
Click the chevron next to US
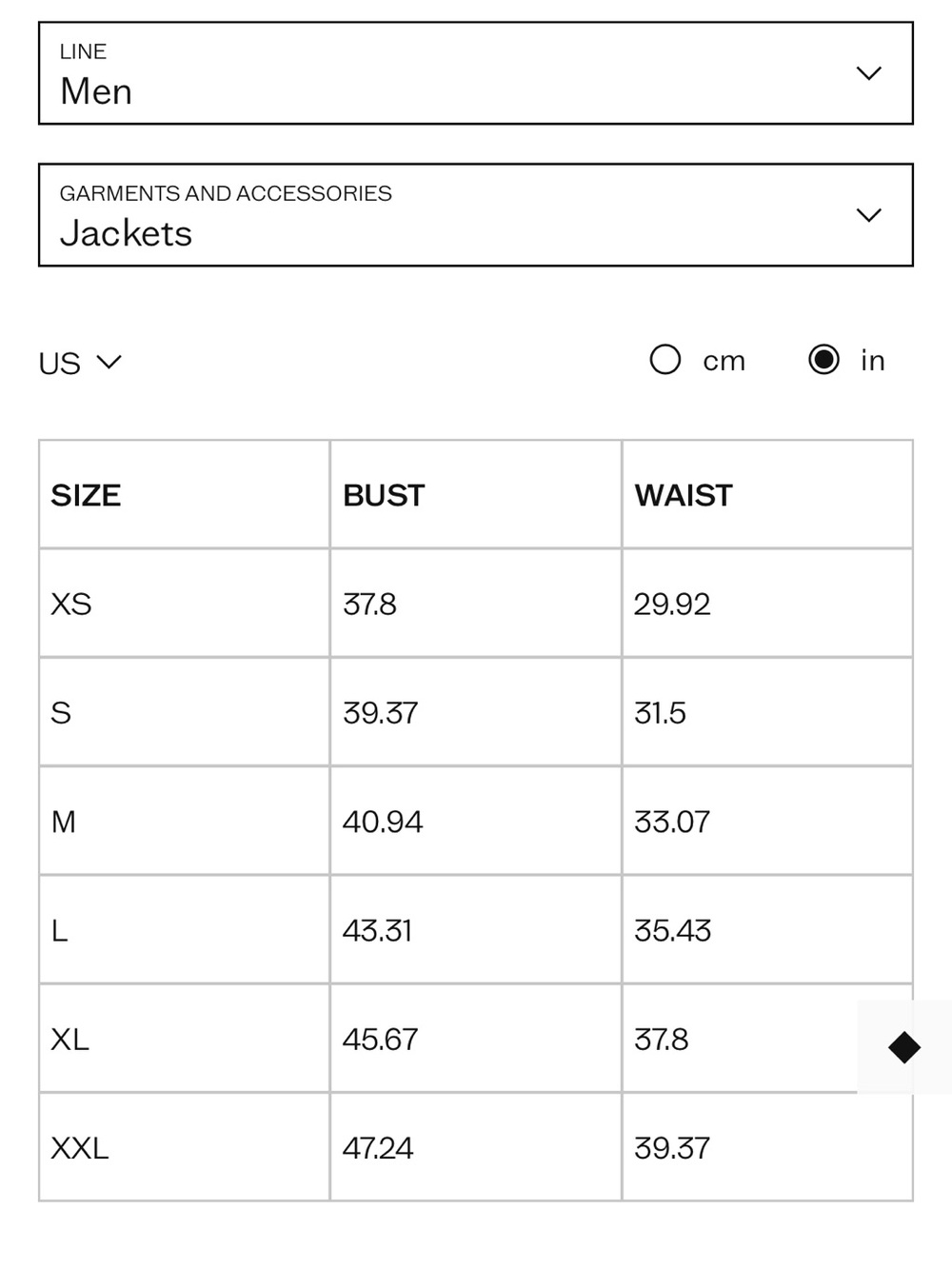coord(109,362)
